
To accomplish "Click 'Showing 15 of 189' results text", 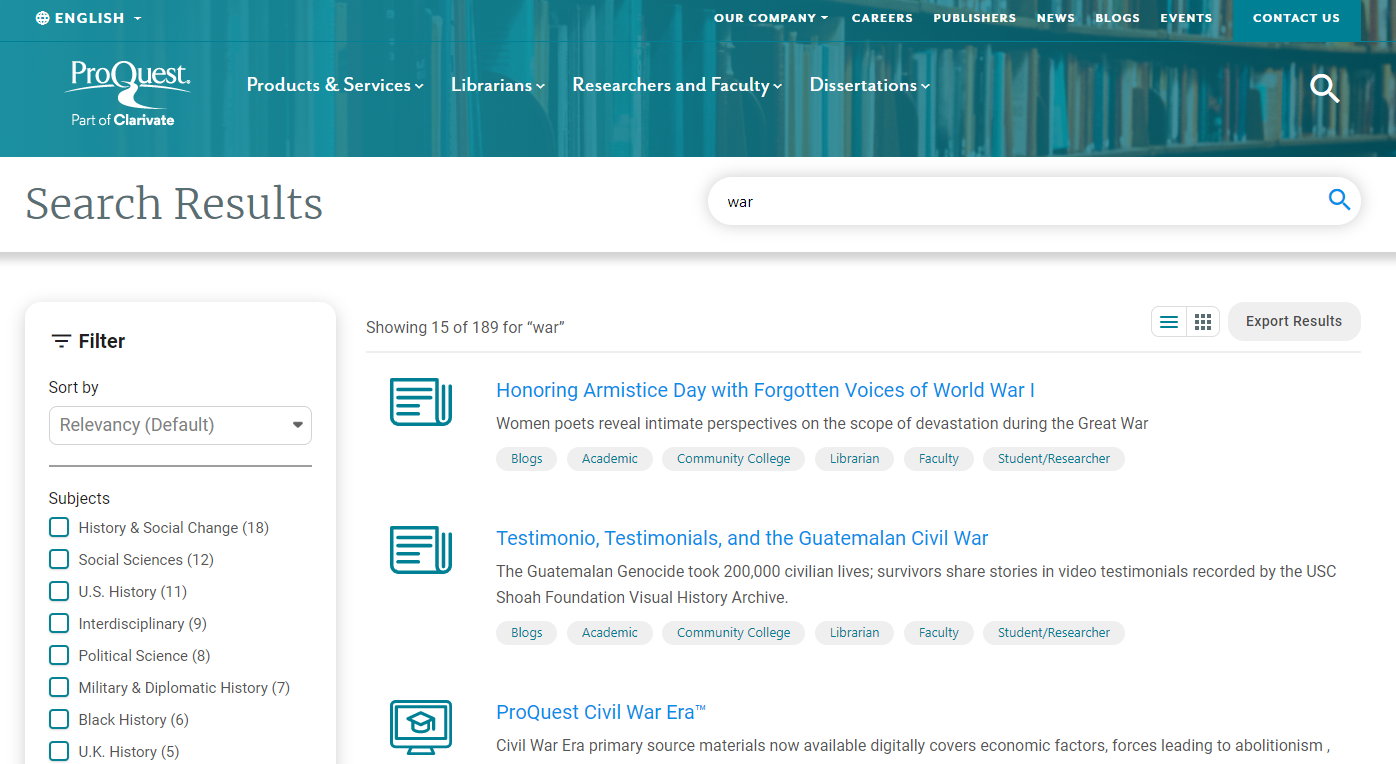I will 465,327.
